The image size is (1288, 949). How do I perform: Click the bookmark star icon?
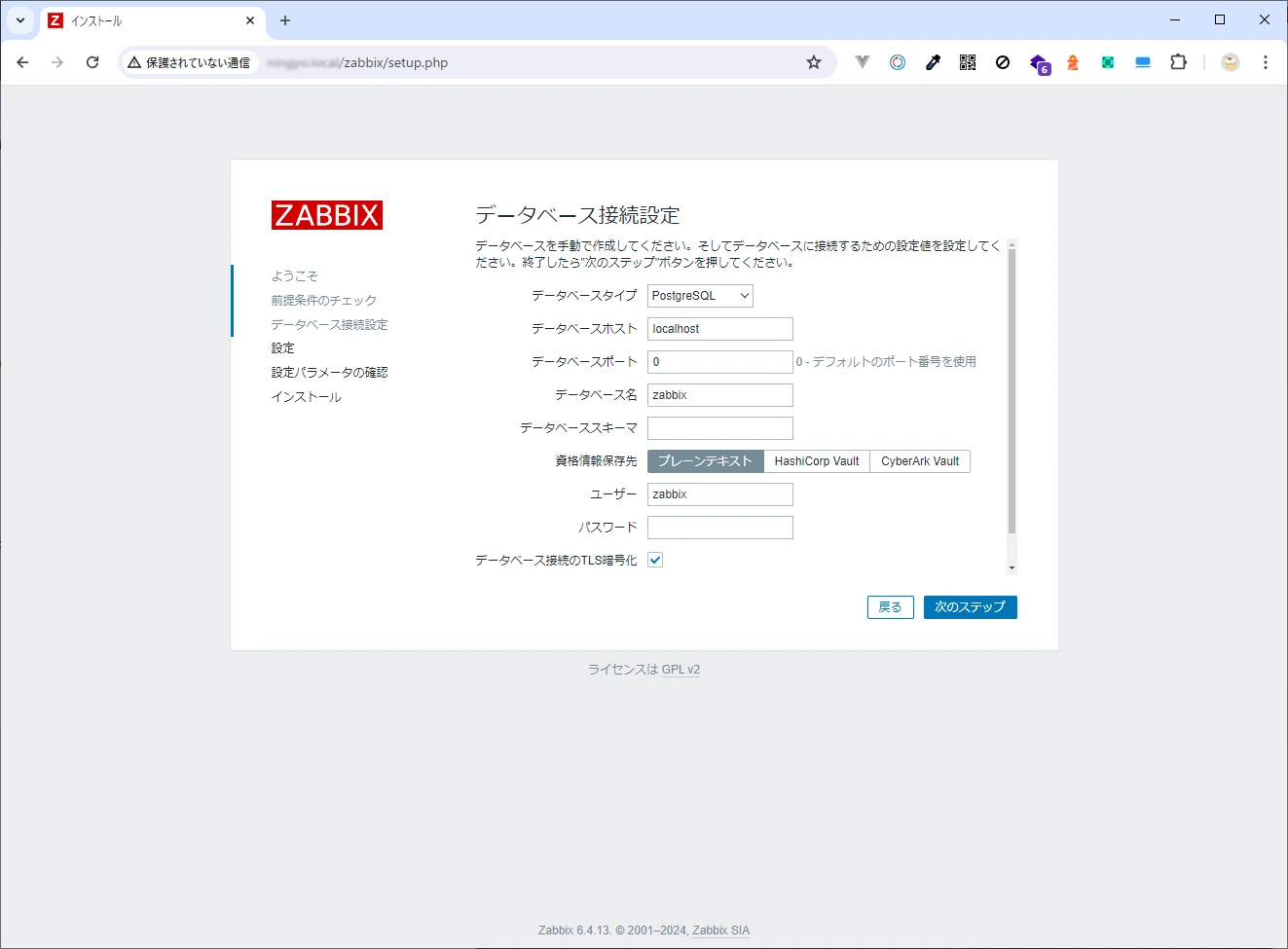[814, 62]
